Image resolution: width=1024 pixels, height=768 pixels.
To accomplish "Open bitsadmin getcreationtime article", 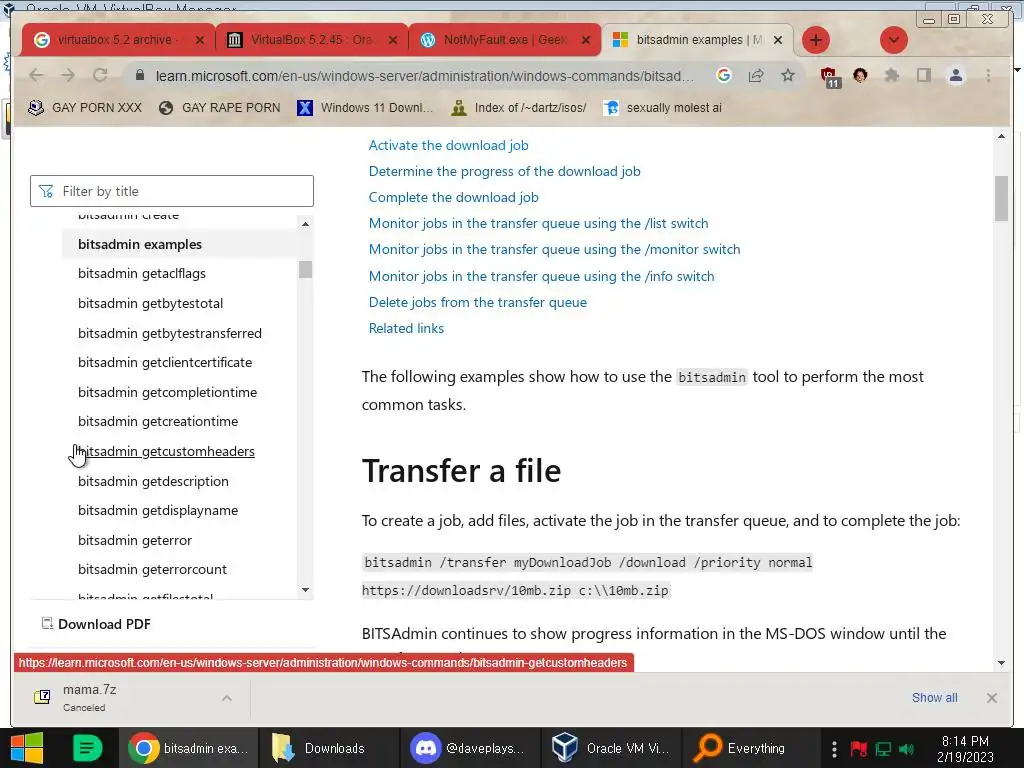I will [x=158, y=422].
